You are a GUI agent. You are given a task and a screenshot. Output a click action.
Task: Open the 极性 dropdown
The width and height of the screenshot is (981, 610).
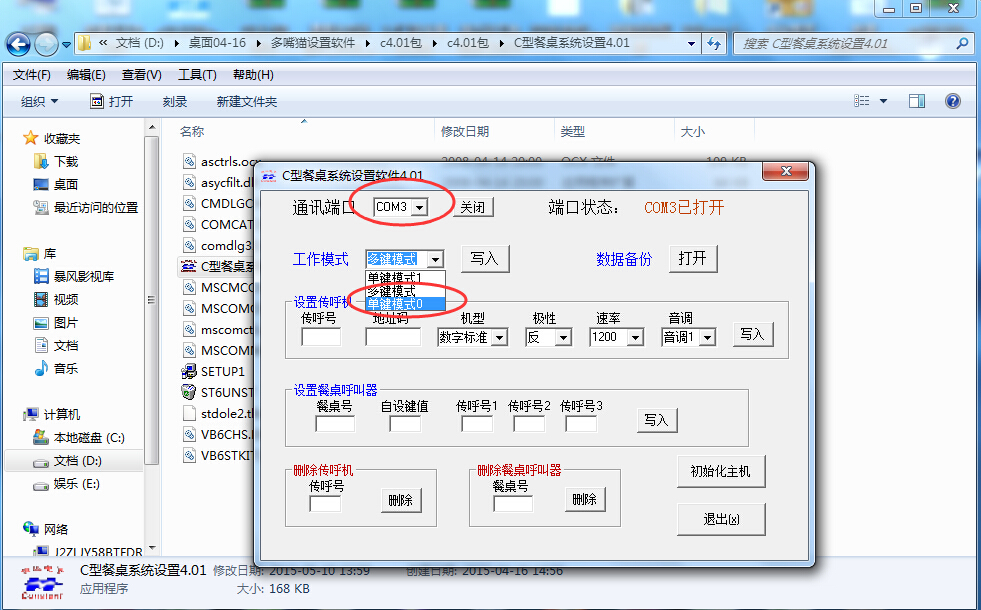(563, 338)
